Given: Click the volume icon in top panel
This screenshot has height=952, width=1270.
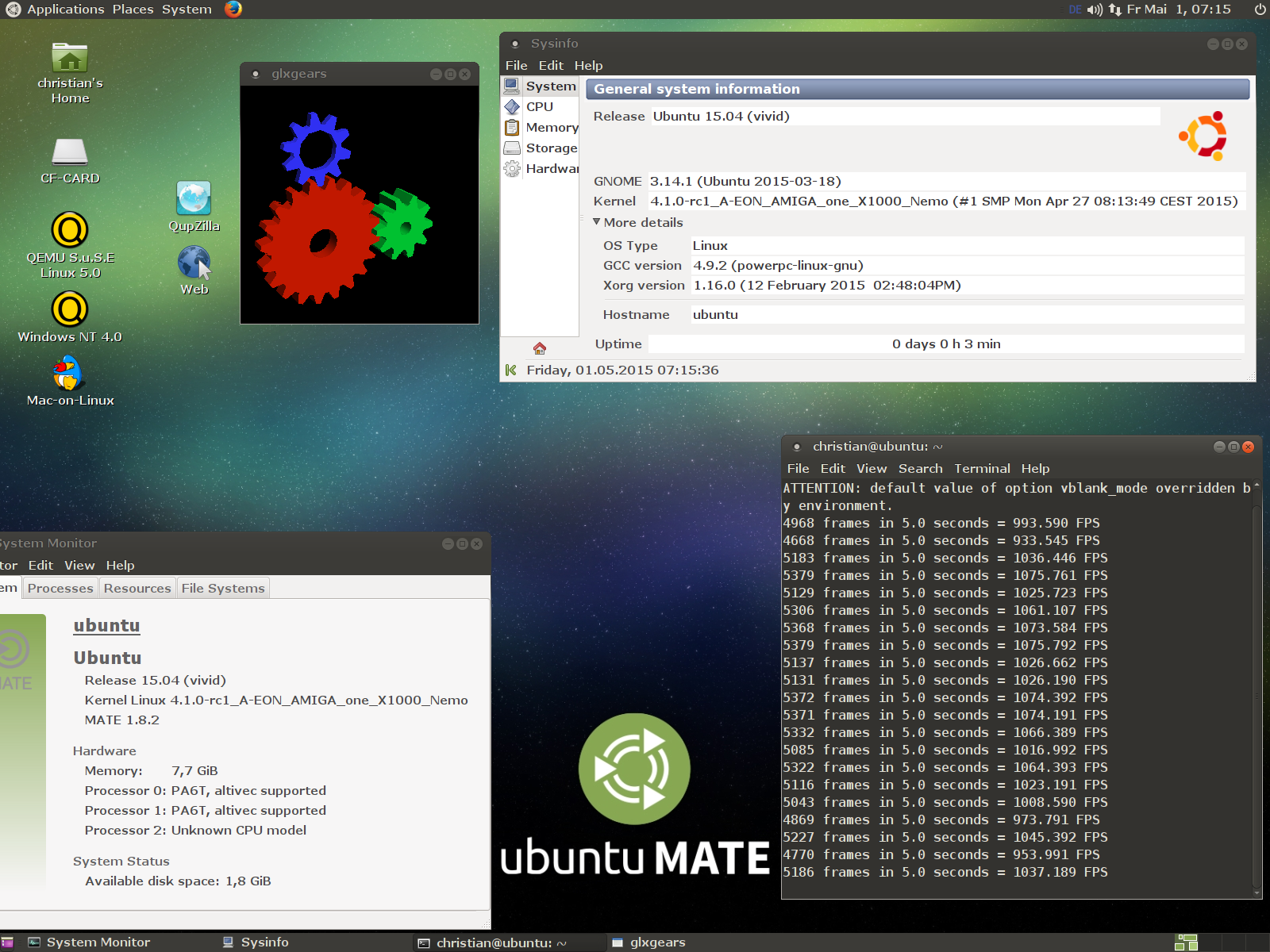Looking at the screenshot, I should pos(1095,10).
